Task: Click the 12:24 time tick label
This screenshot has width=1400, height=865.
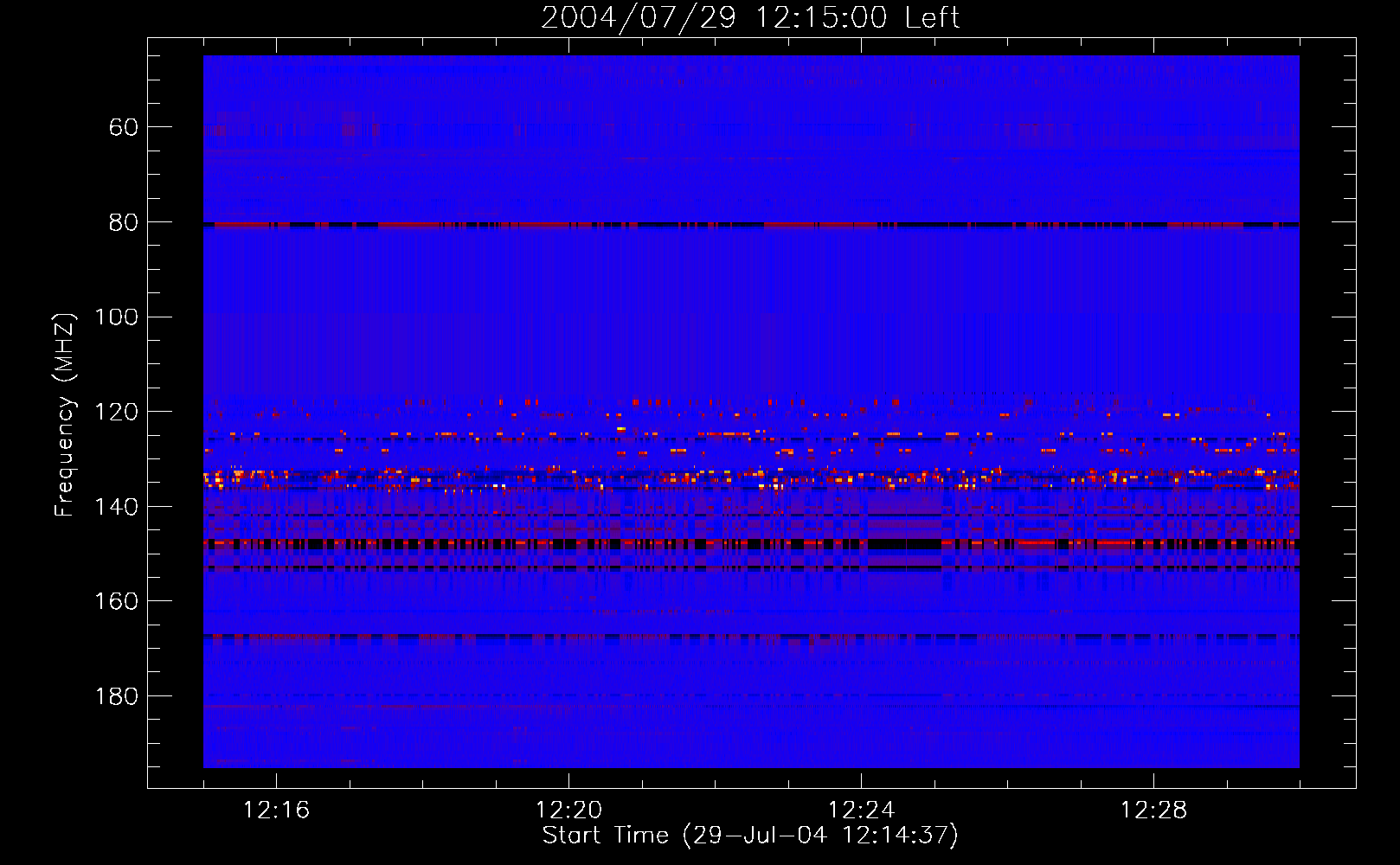Action: (x=861, y=810)
